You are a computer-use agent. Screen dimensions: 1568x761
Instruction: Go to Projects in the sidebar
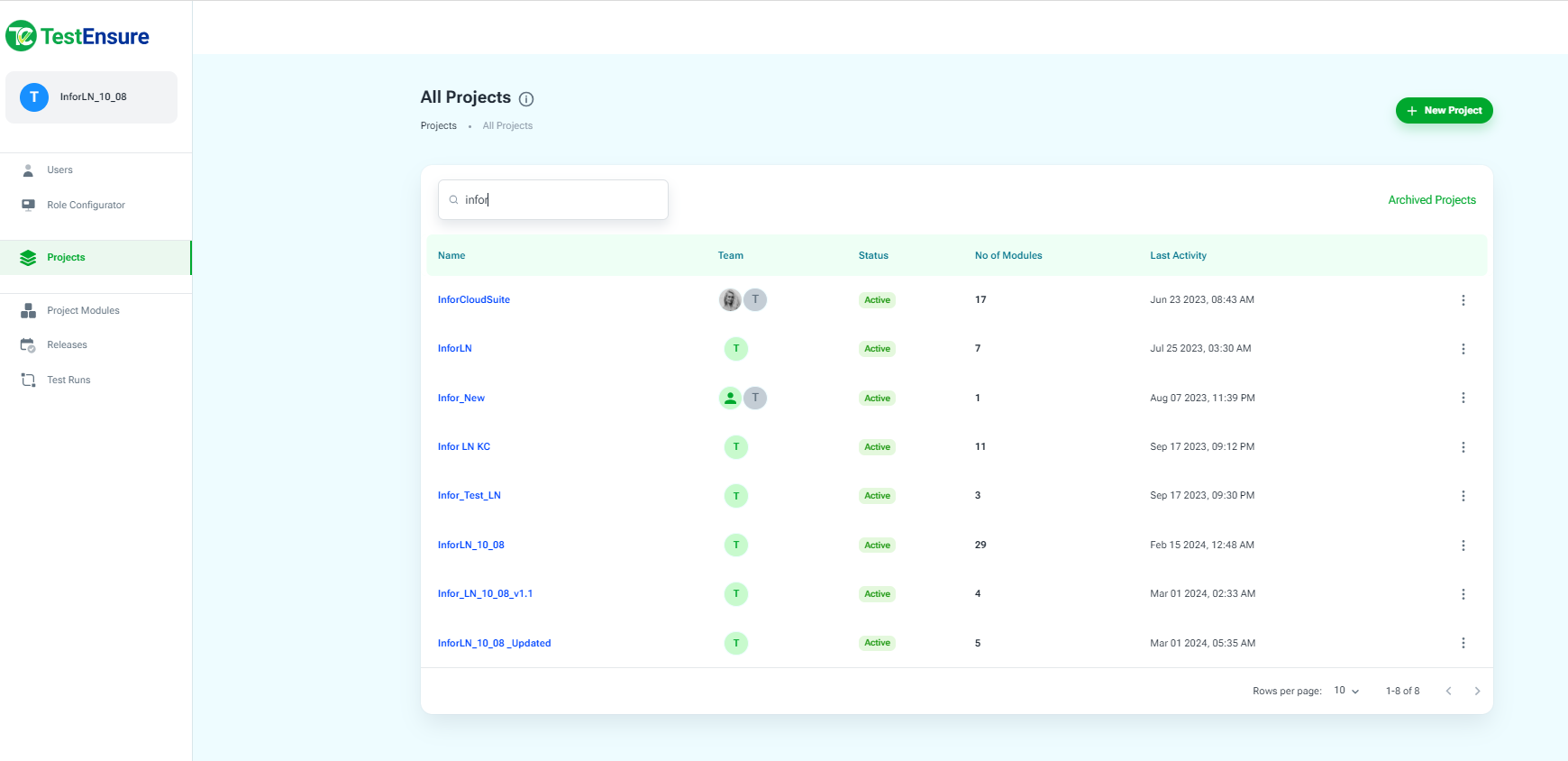click(96, 257)
